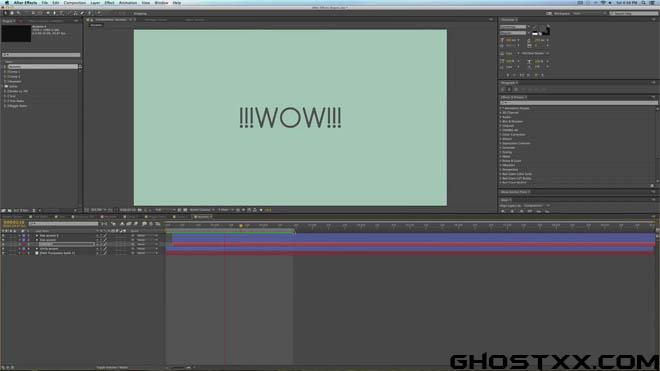
Task: Toggle visibility eye of second timeline layer
Action: (x=3, y=240)
